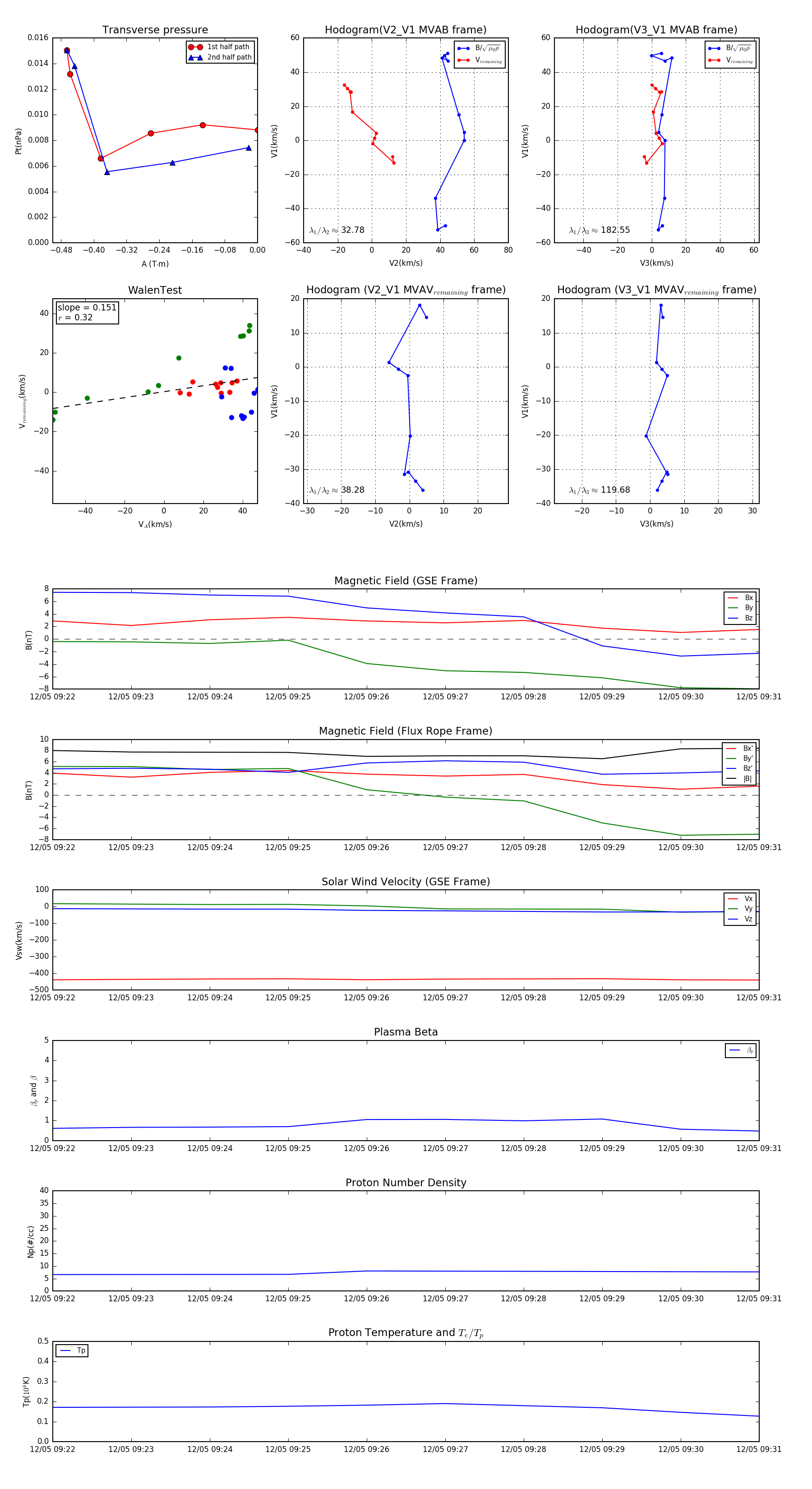Click the 'Hodogram (V3_V1 MVAV remaining frame)' title
The width and height of the screenshot is (812, 1489).
656,290
